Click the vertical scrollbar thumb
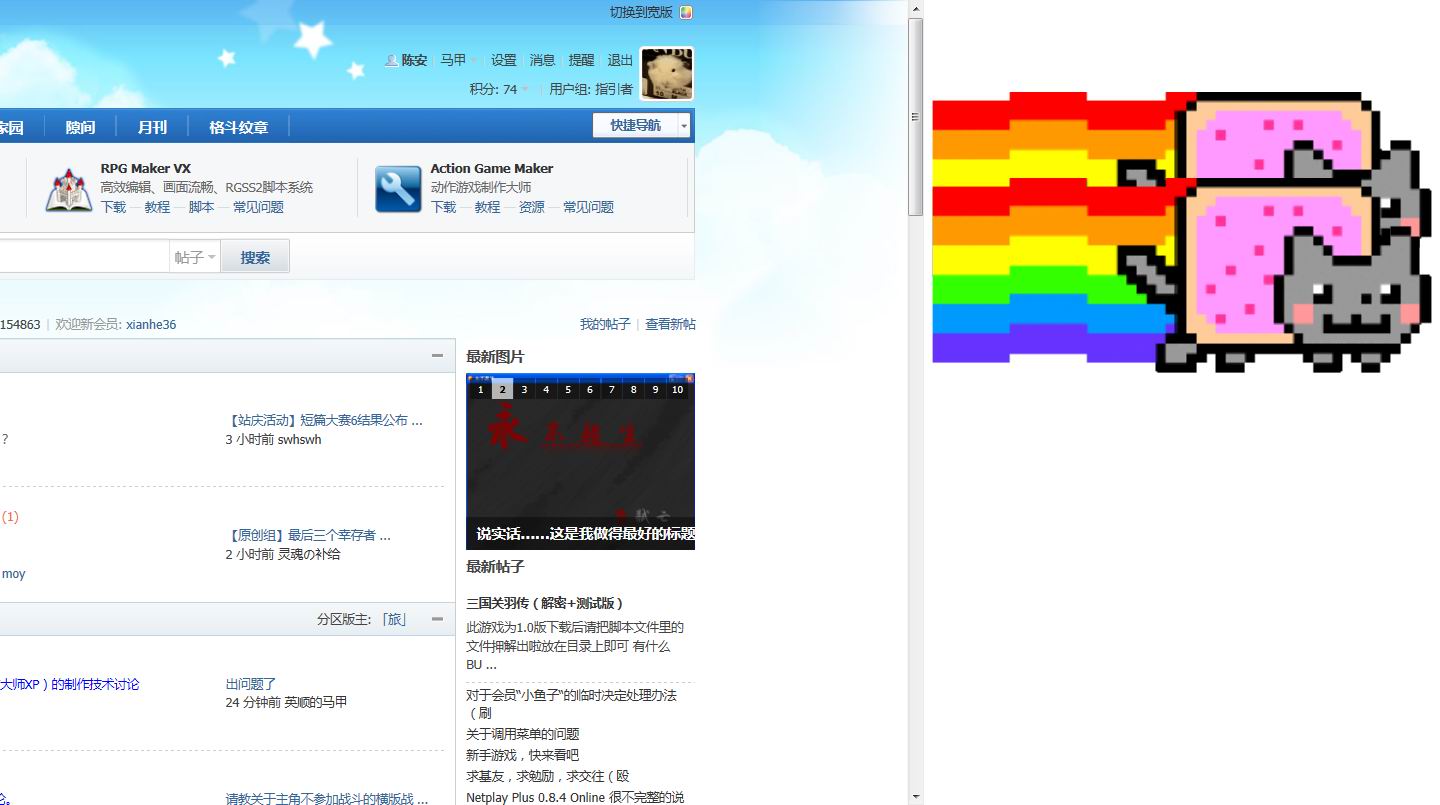The height and width of the screenshot is (805, 1440). (x=915, y=116)
